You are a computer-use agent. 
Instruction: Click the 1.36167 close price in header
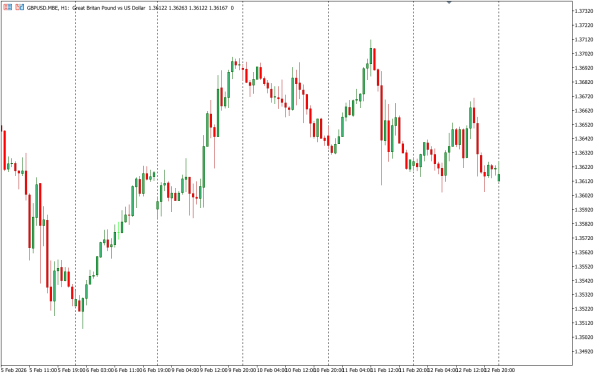[218, 8]
